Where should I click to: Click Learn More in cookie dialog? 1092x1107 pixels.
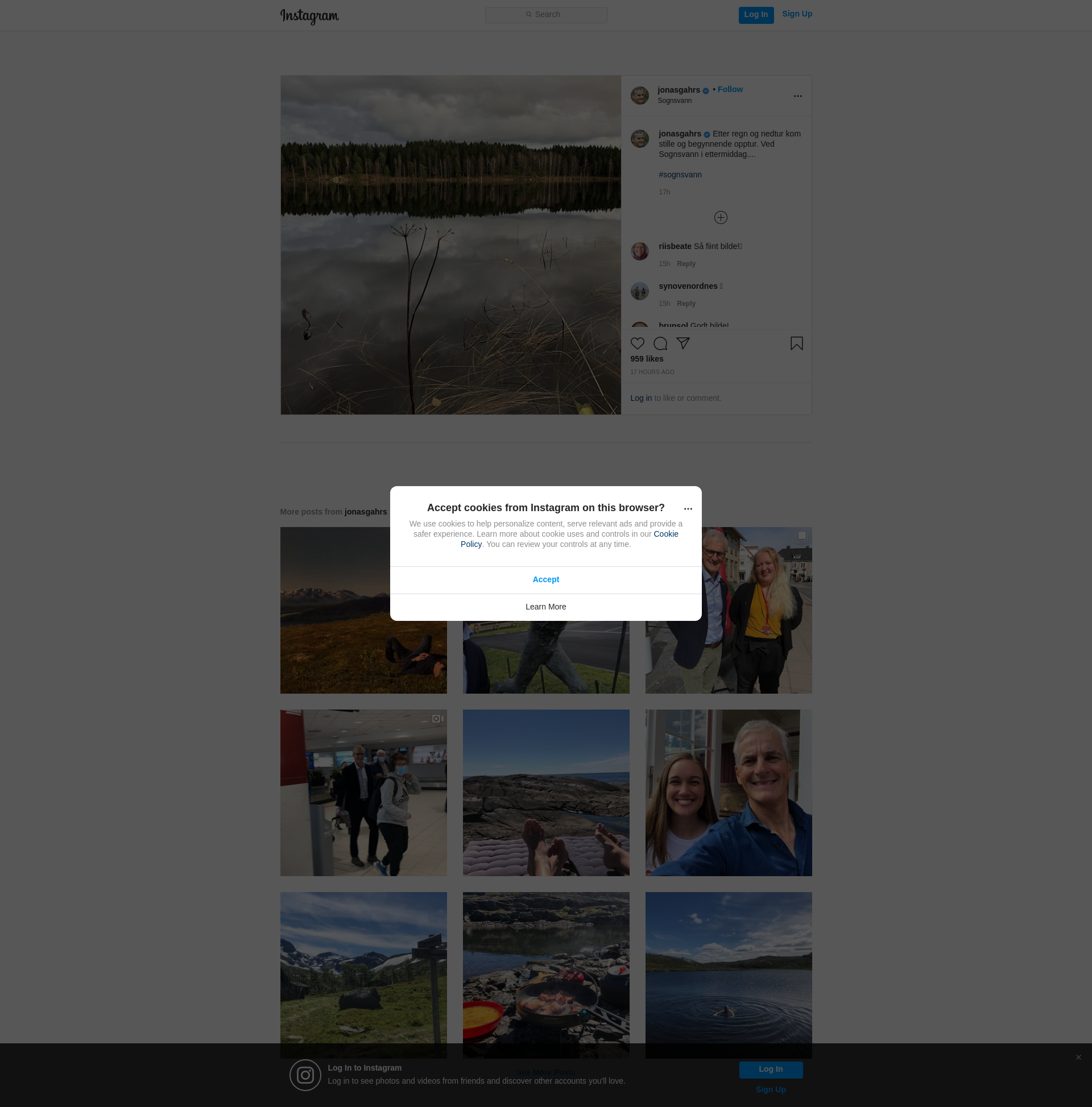pyautogui.click(x=545, y=607)
